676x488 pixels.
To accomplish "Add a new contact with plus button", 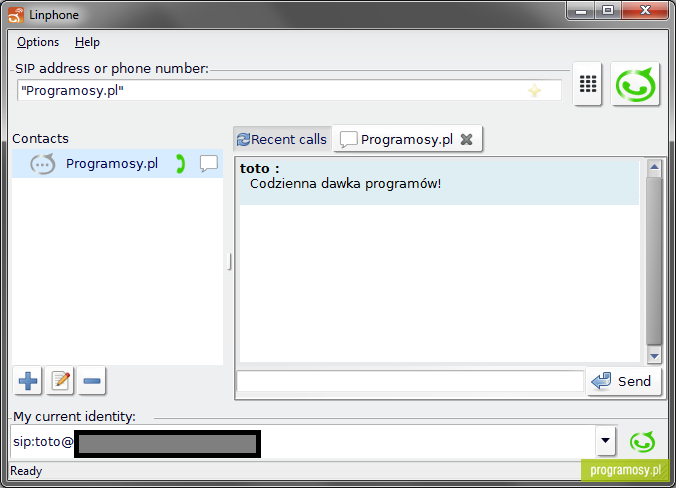I will coord(28,381).
